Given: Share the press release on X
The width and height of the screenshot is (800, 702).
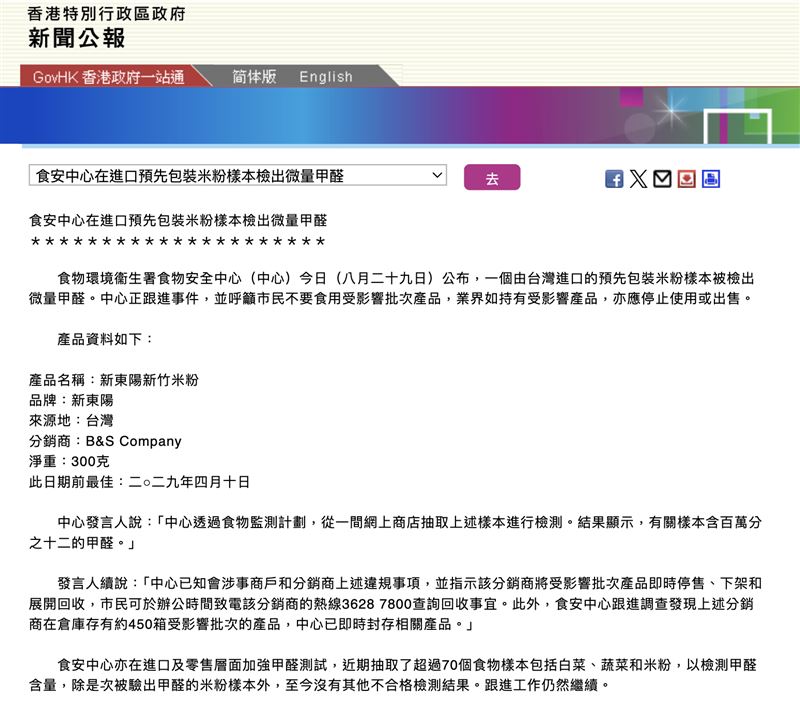Looking at the screenshot, I should [638, 179].
